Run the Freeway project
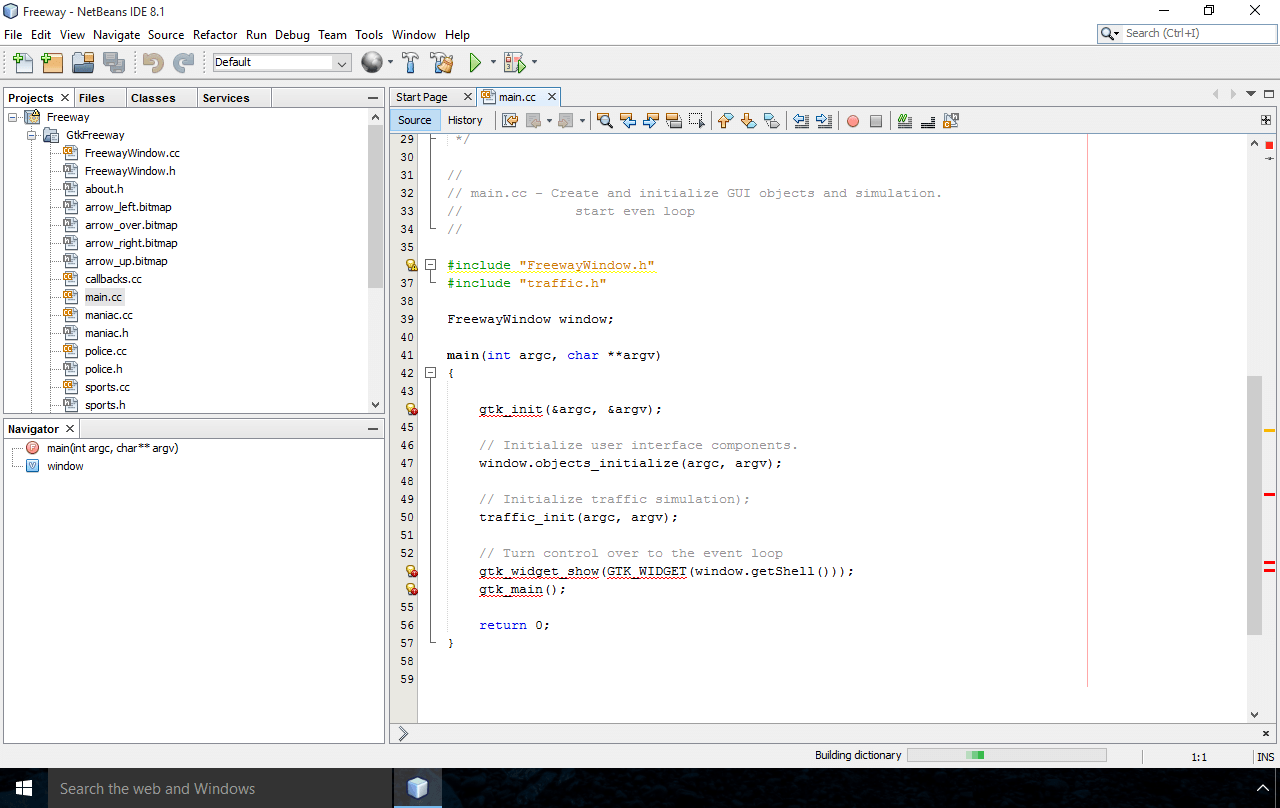 click(x=475, y=62)
